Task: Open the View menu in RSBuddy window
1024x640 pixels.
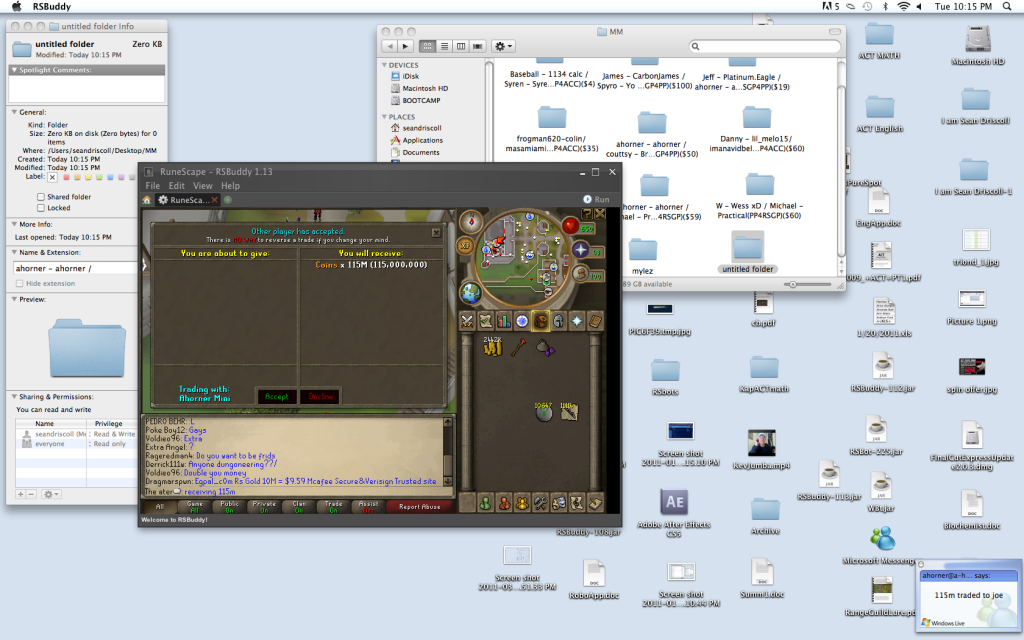Action: click(x=202, y=185)
